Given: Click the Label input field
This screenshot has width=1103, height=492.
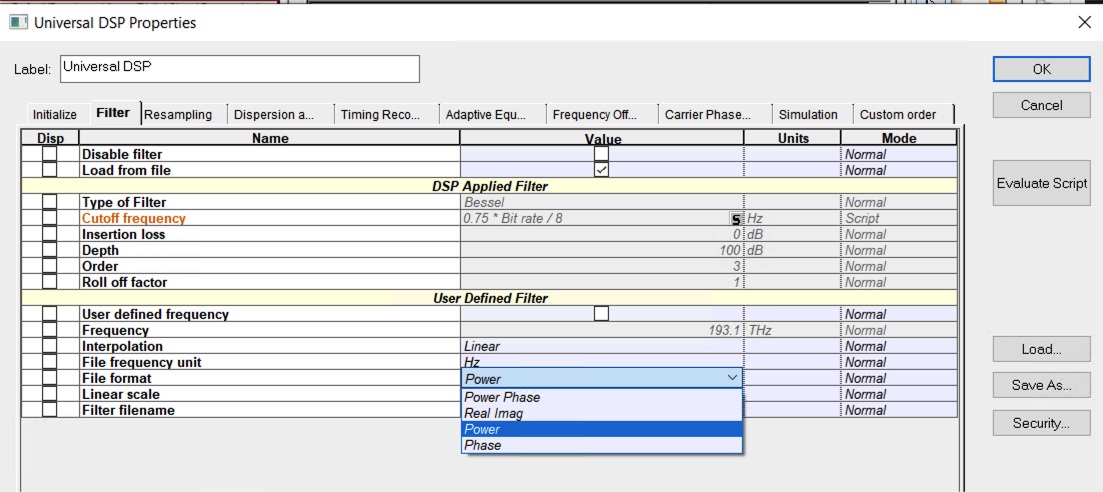Looking at the screenshot, I should tap(240, 69).
